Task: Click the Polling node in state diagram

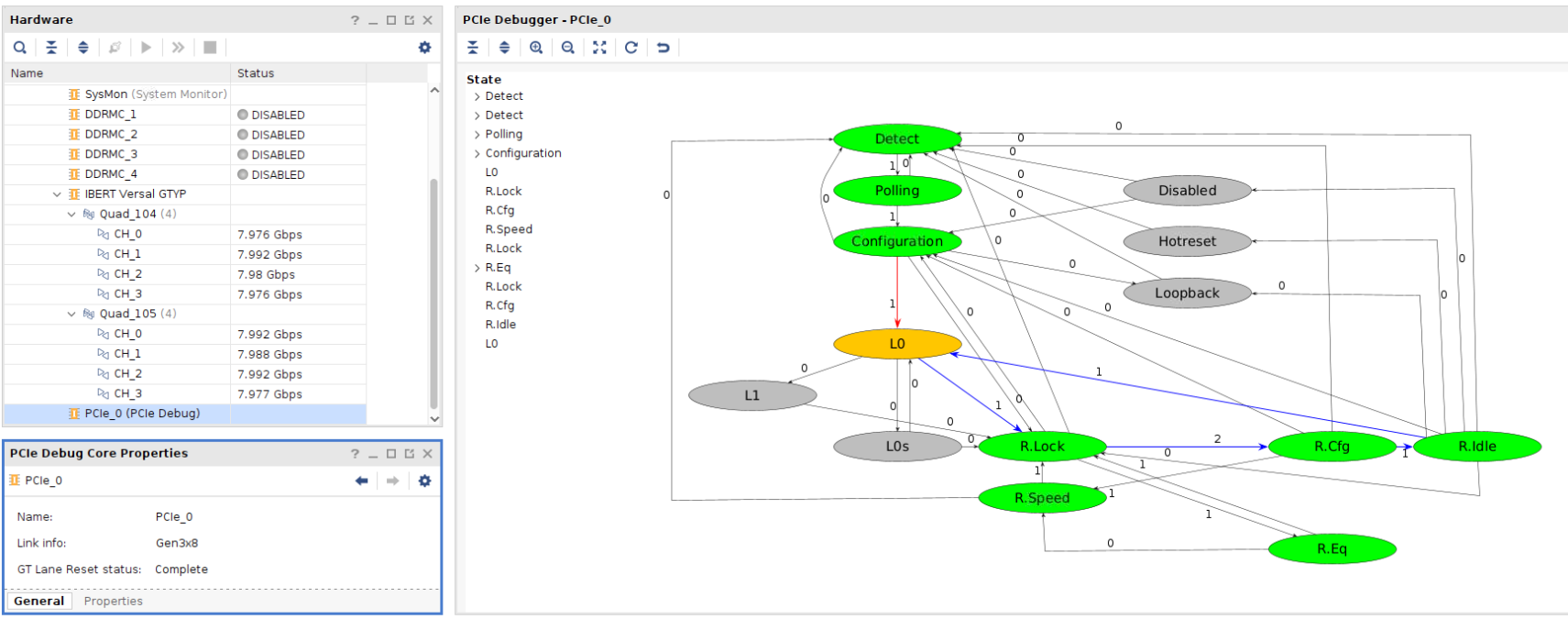Action: tap(897, 191)
